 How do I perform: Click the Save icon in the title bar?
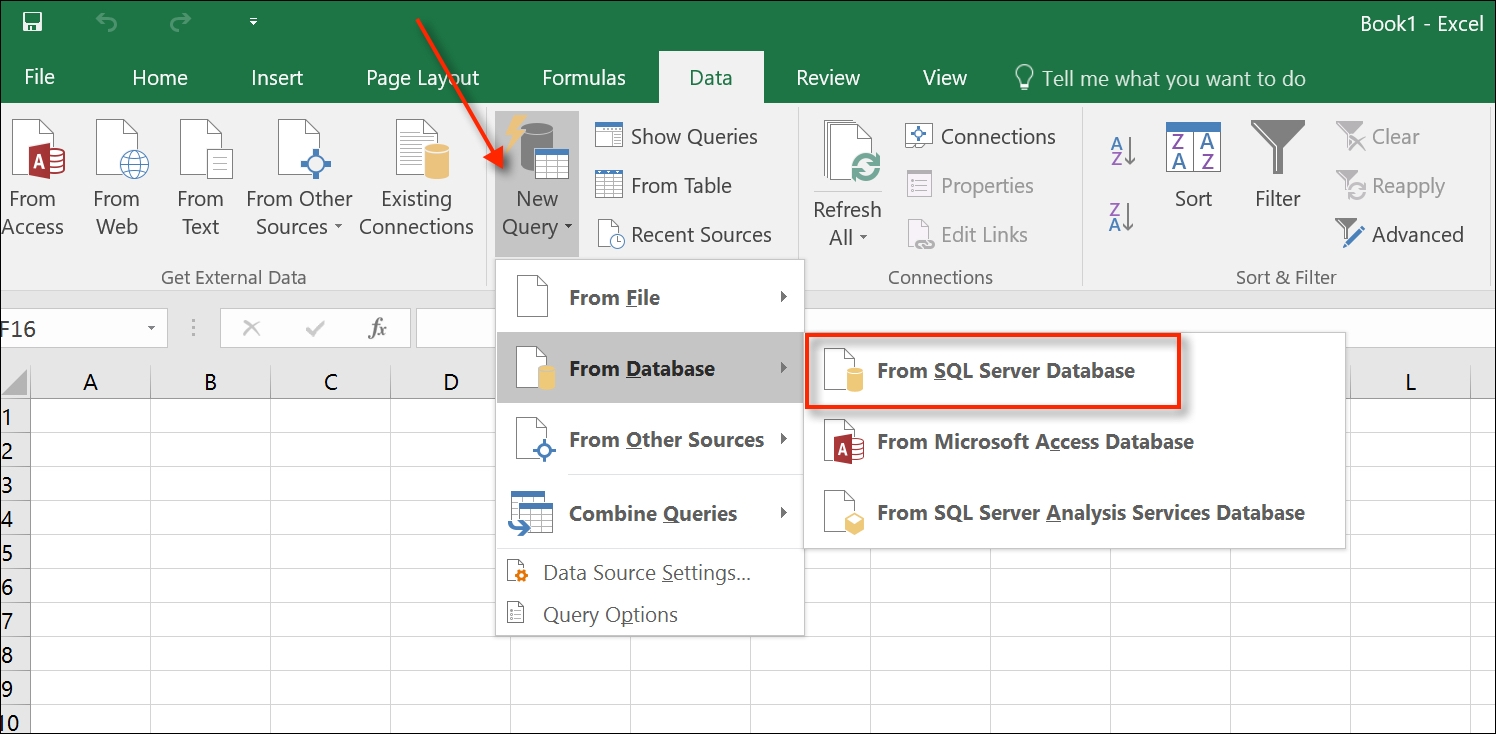click(32, 22)
